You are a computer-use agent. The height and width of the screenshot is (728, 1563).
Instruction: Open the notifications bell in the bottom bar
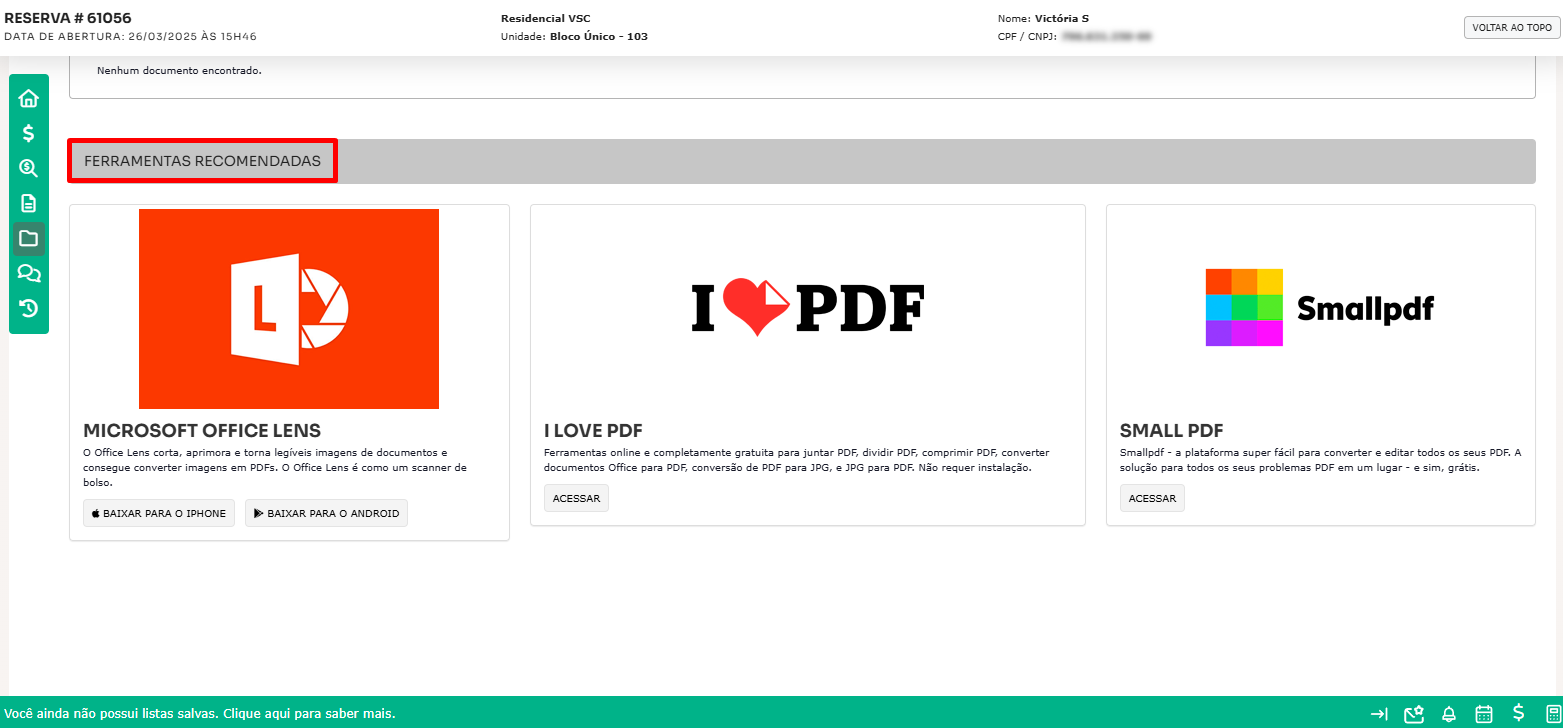[1449, 714]
